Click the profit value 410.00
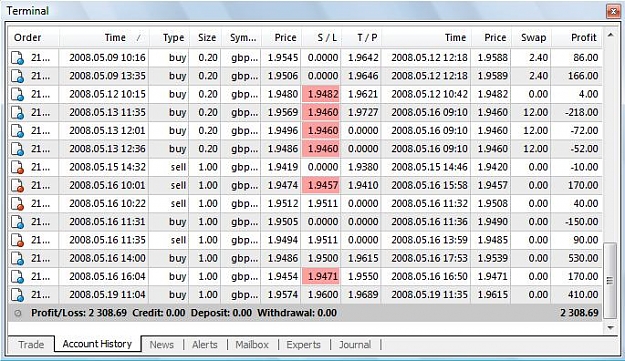Screen dimensions: 625x361 point(583,295)
